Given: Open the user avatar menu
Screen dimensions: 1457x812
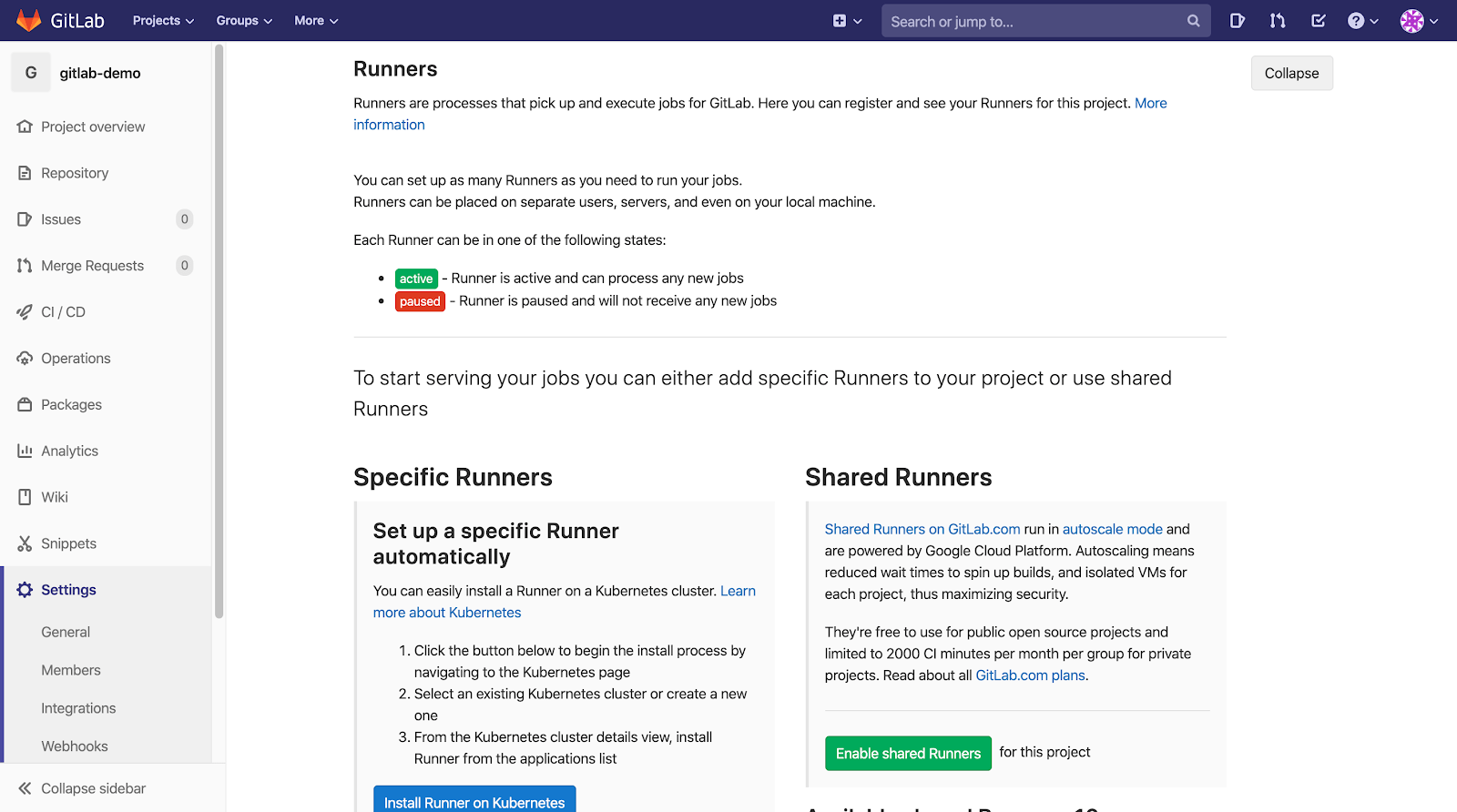Looking at the screenshot, I should coord(1419,20).
